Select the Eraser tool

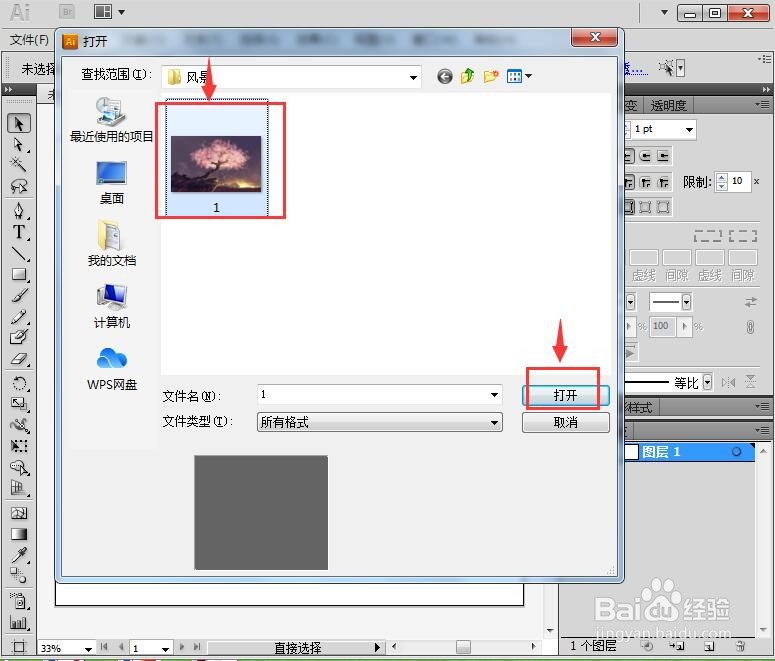coord(19,358)
